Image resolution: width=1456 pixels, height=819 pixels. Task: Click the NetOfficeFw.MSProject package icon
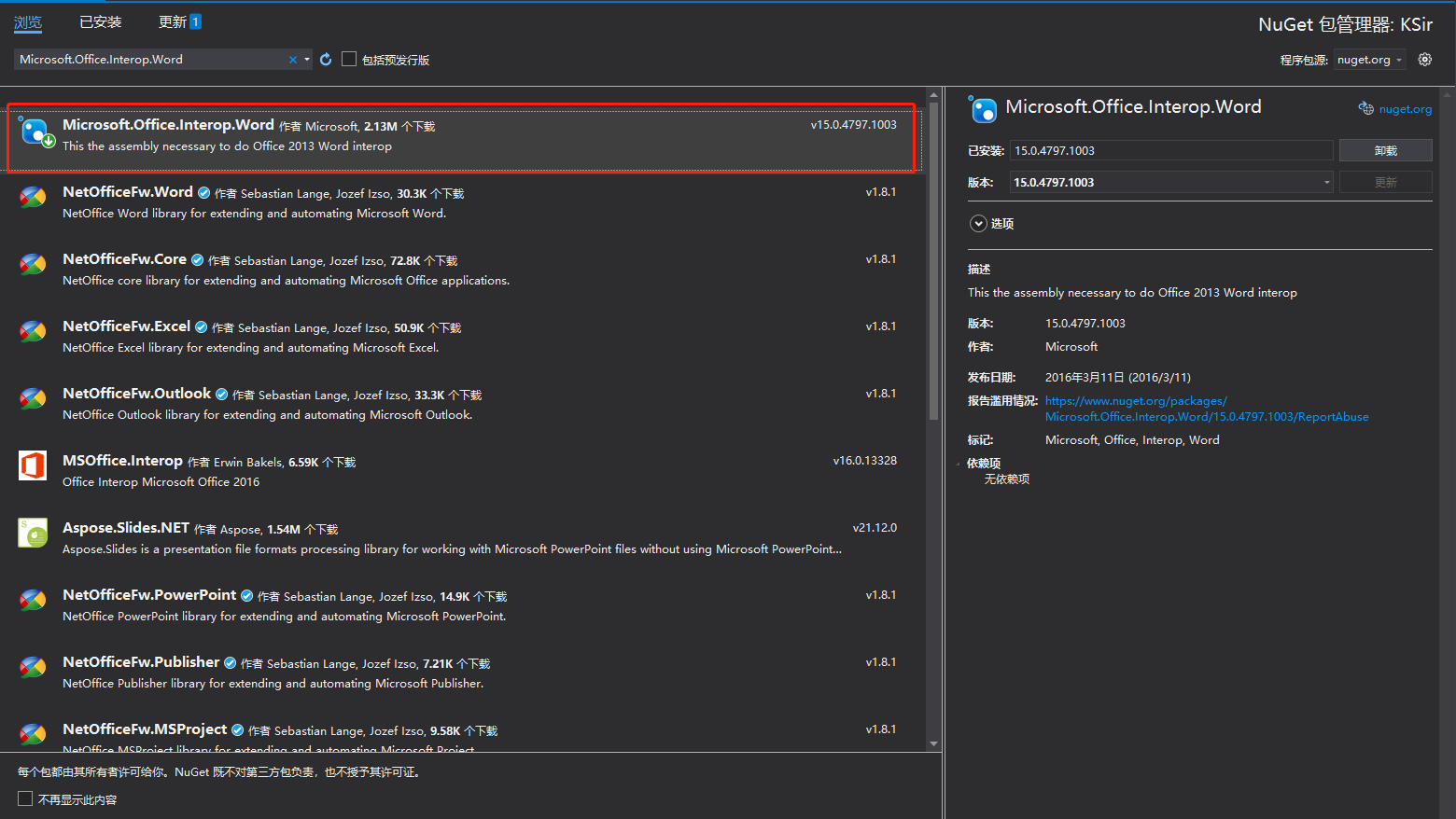33,735
